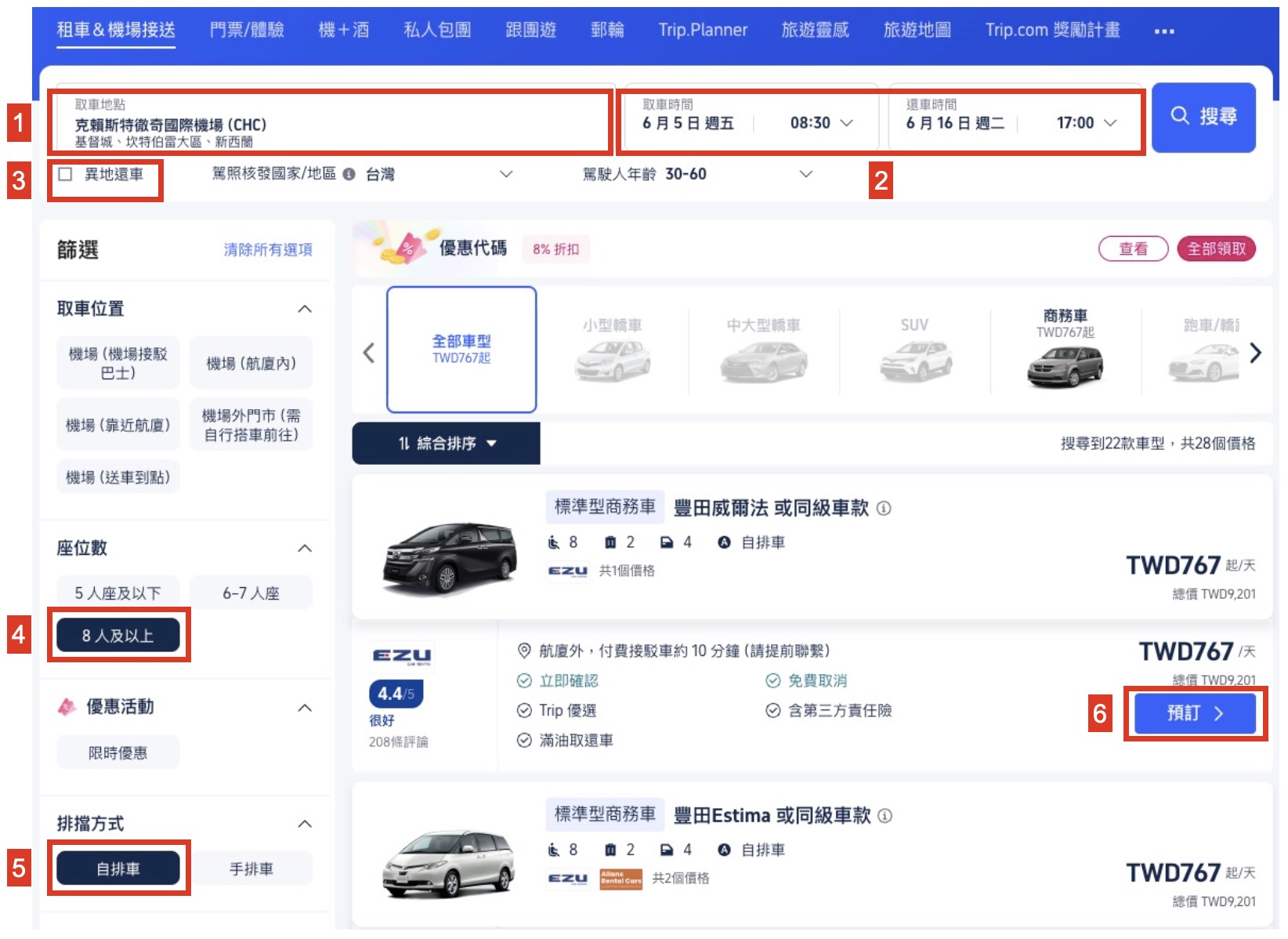1288x939 pixels.
Task: Click the 預訂 booking button
Action: coord(1194,713)
